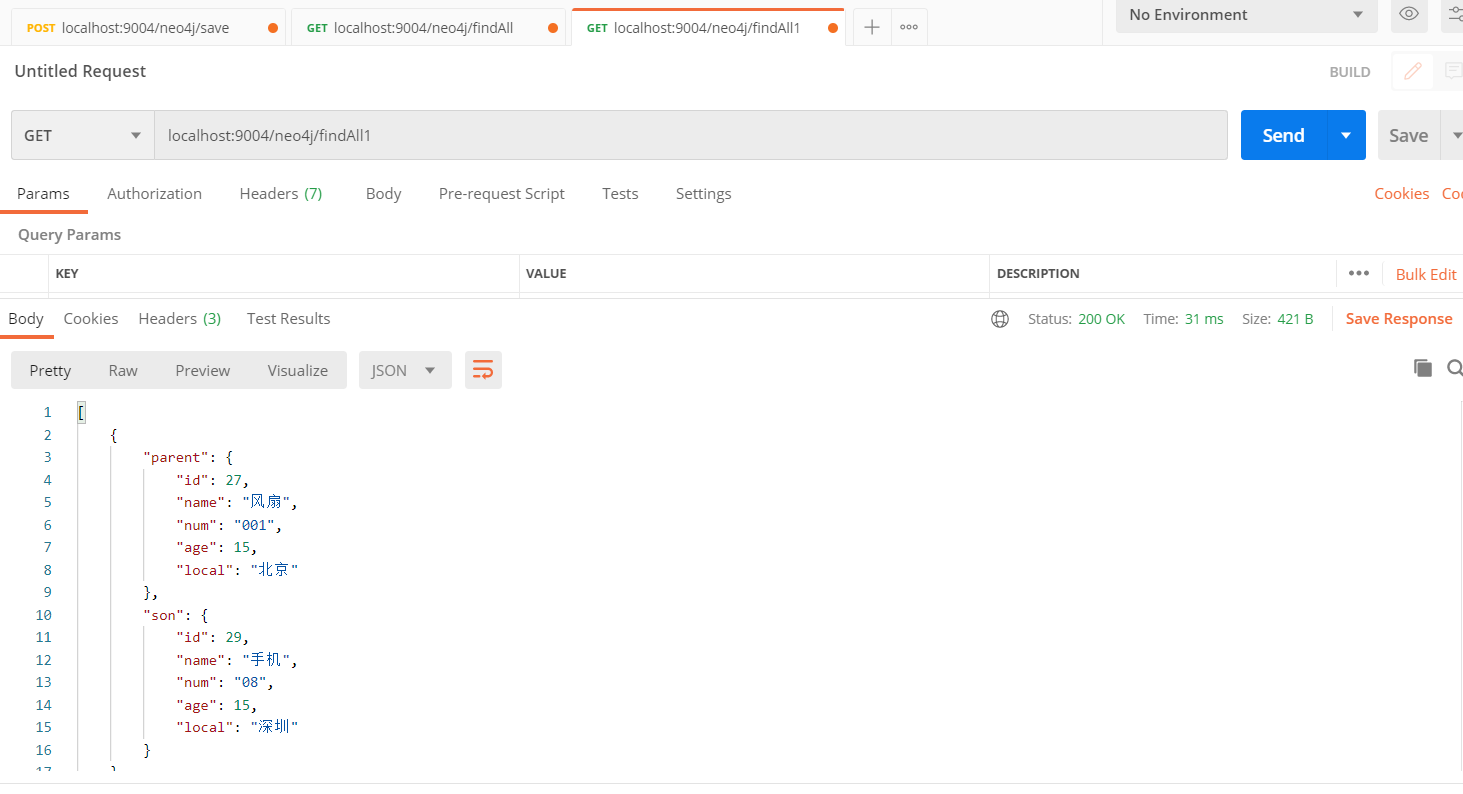
Task: Click the globe network information icon
Action: 1000,319
